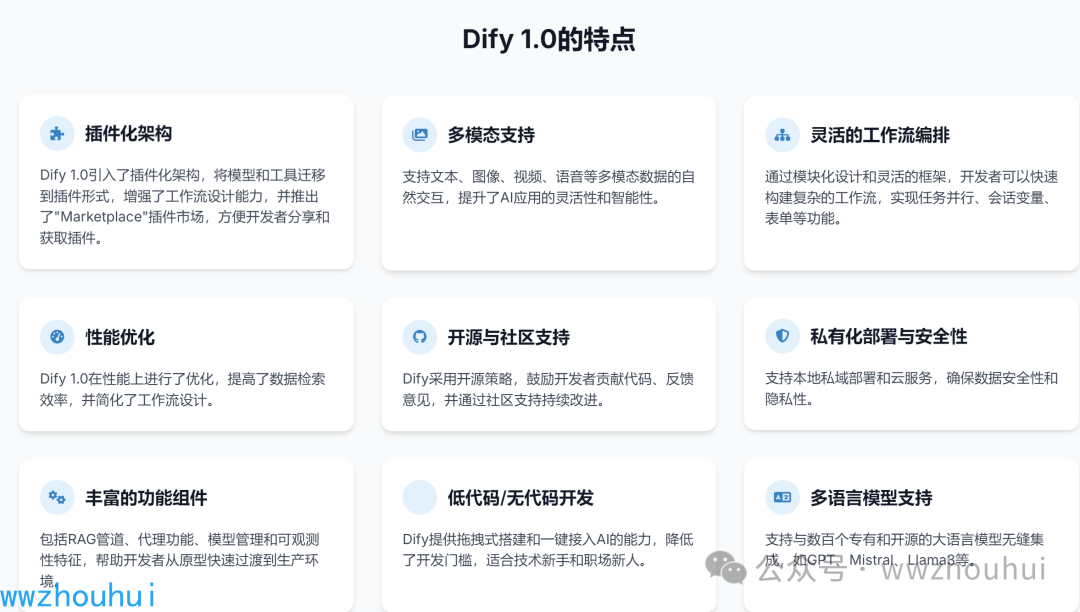
Task: Click the shield icon beside 私有化部署与安全性
Action: [782, 337]
